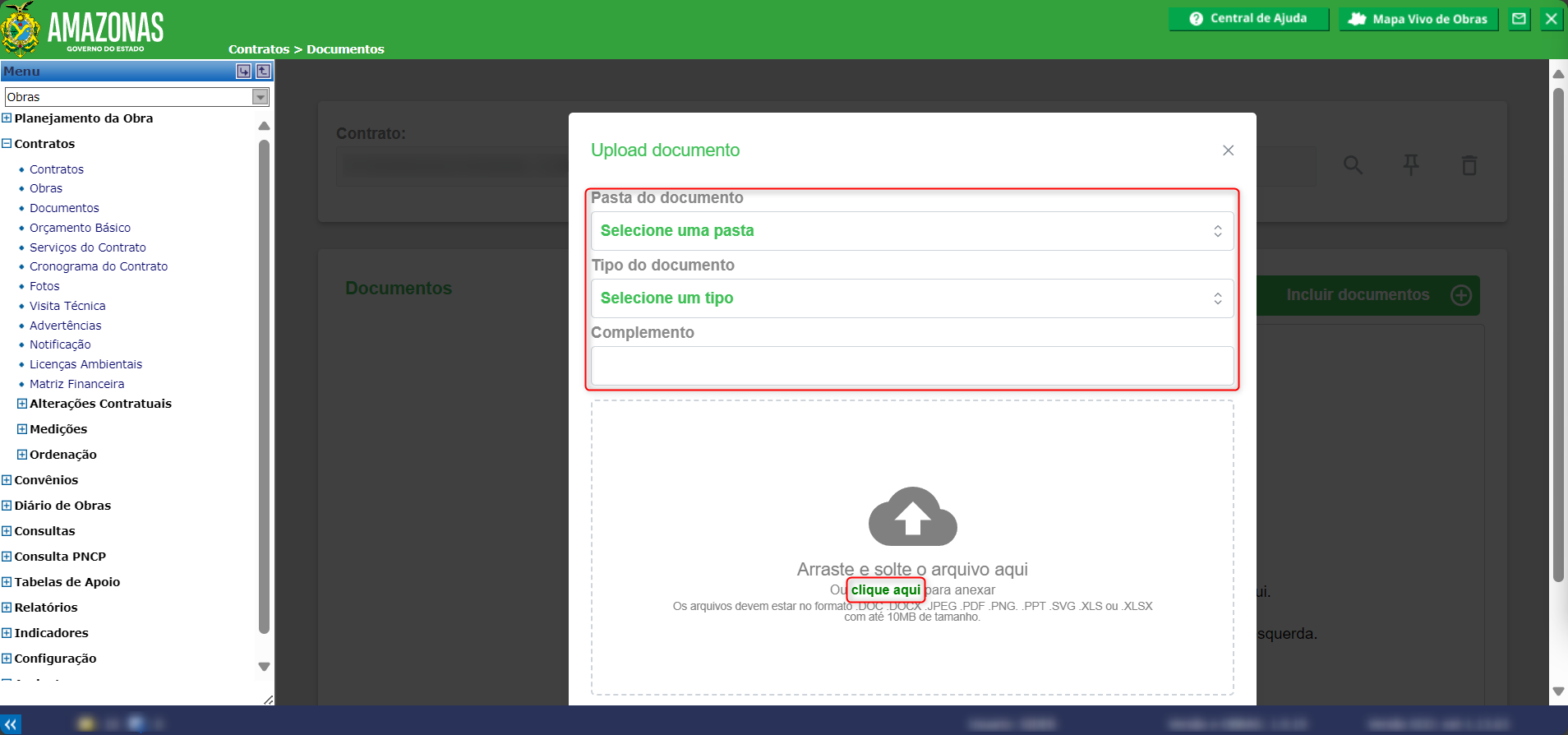Open Advertências menu item
The image size is (1568, 735).
tap(66, 326)
